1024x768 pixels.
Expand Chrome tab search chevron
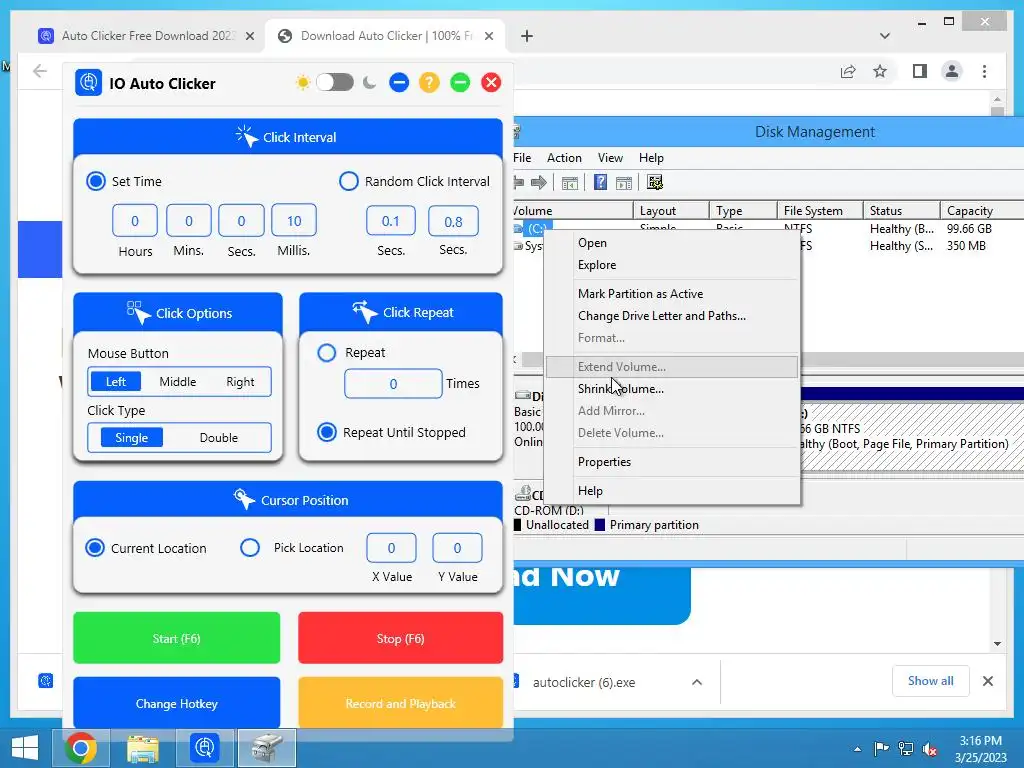pos(885,36)
